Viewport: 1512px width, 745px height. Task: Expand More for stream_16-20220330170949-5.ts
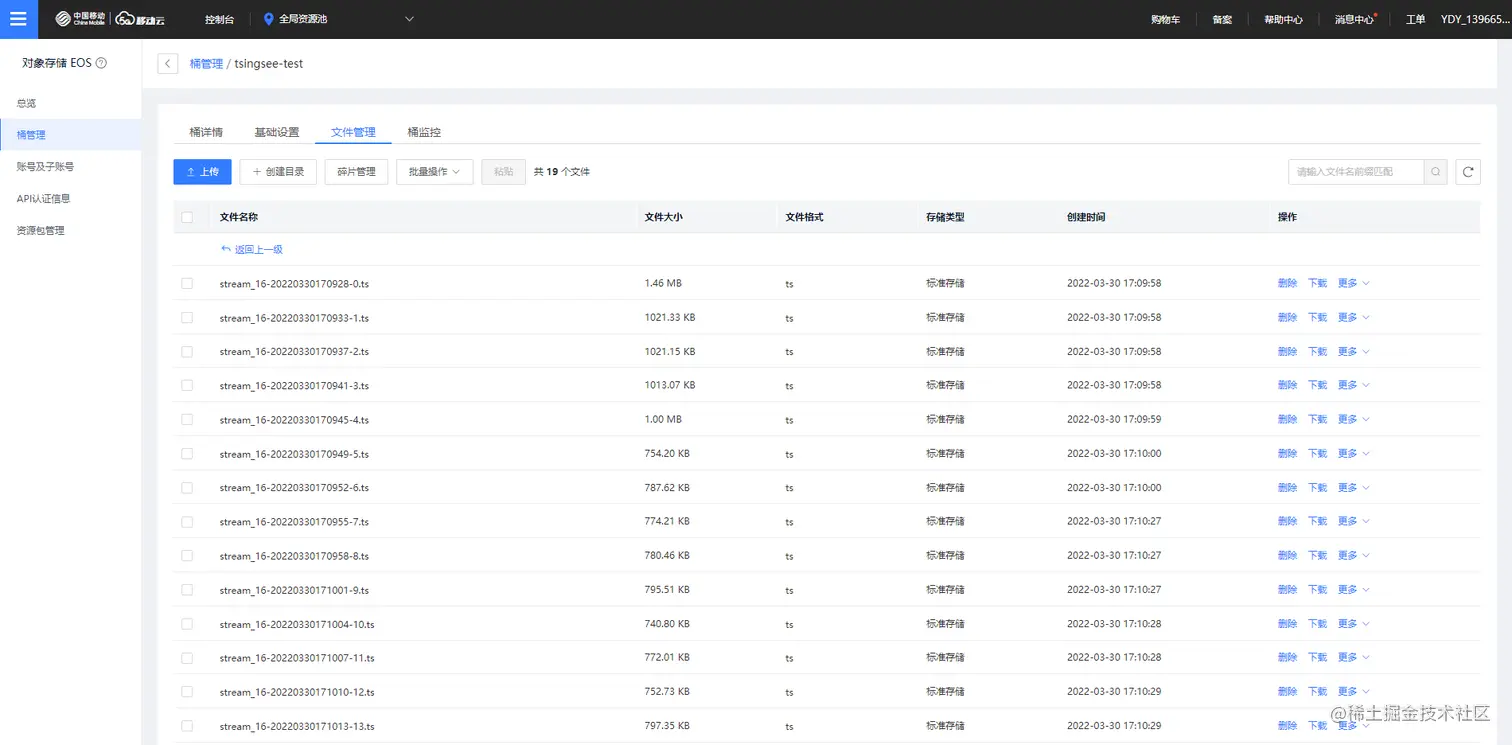coord(1354,453)
